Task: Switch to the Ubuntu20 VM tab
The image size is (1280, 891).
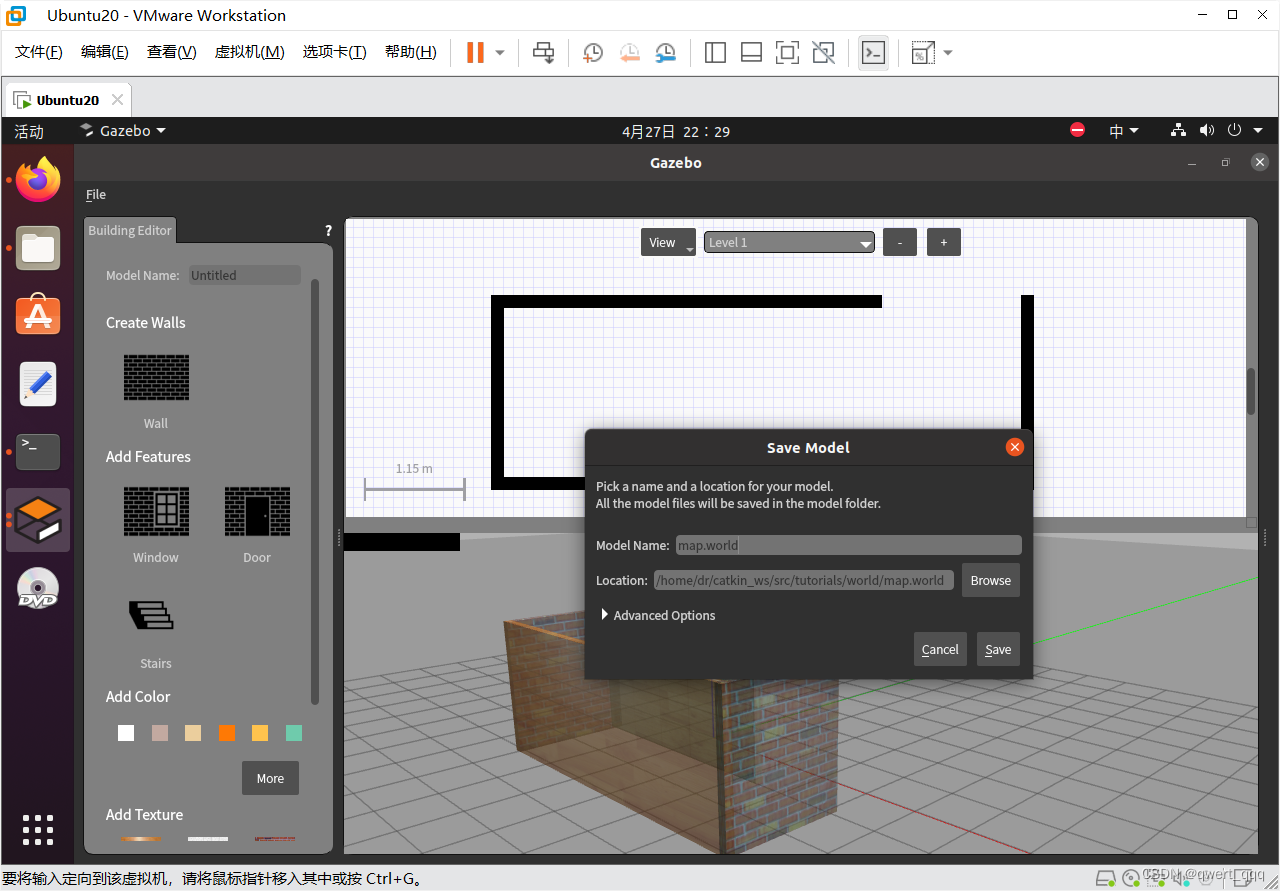Action: tap(68, 100)
